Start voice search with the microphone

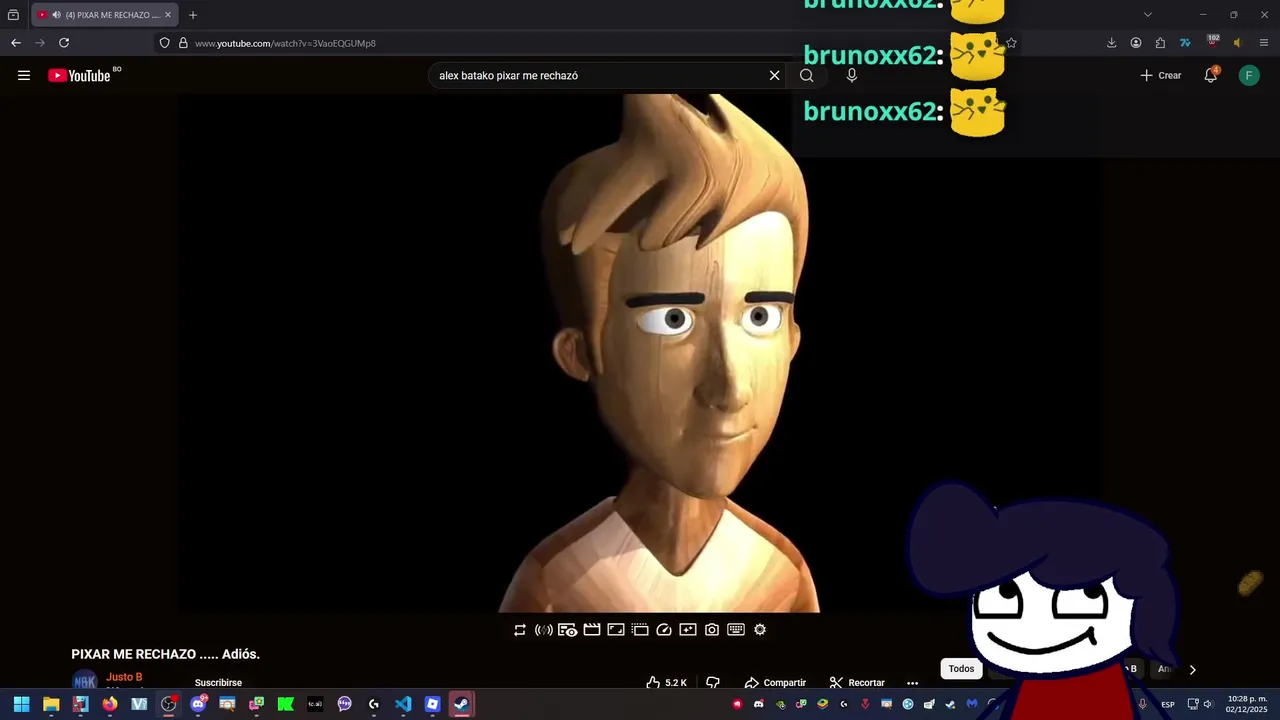coord(852,75)
